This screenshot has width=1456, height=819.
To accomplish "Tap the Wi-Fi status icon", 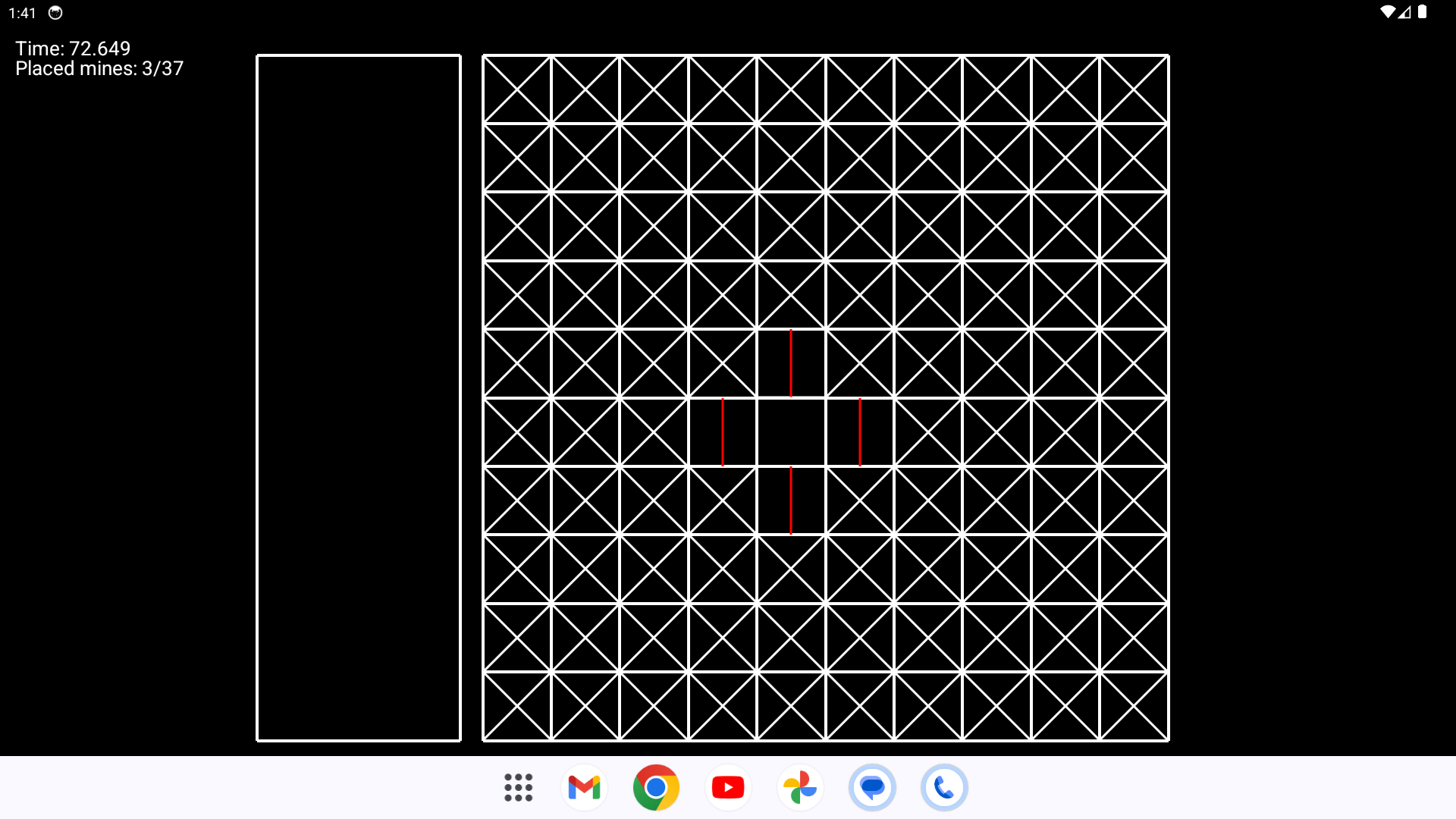I will click(1387, 12).
